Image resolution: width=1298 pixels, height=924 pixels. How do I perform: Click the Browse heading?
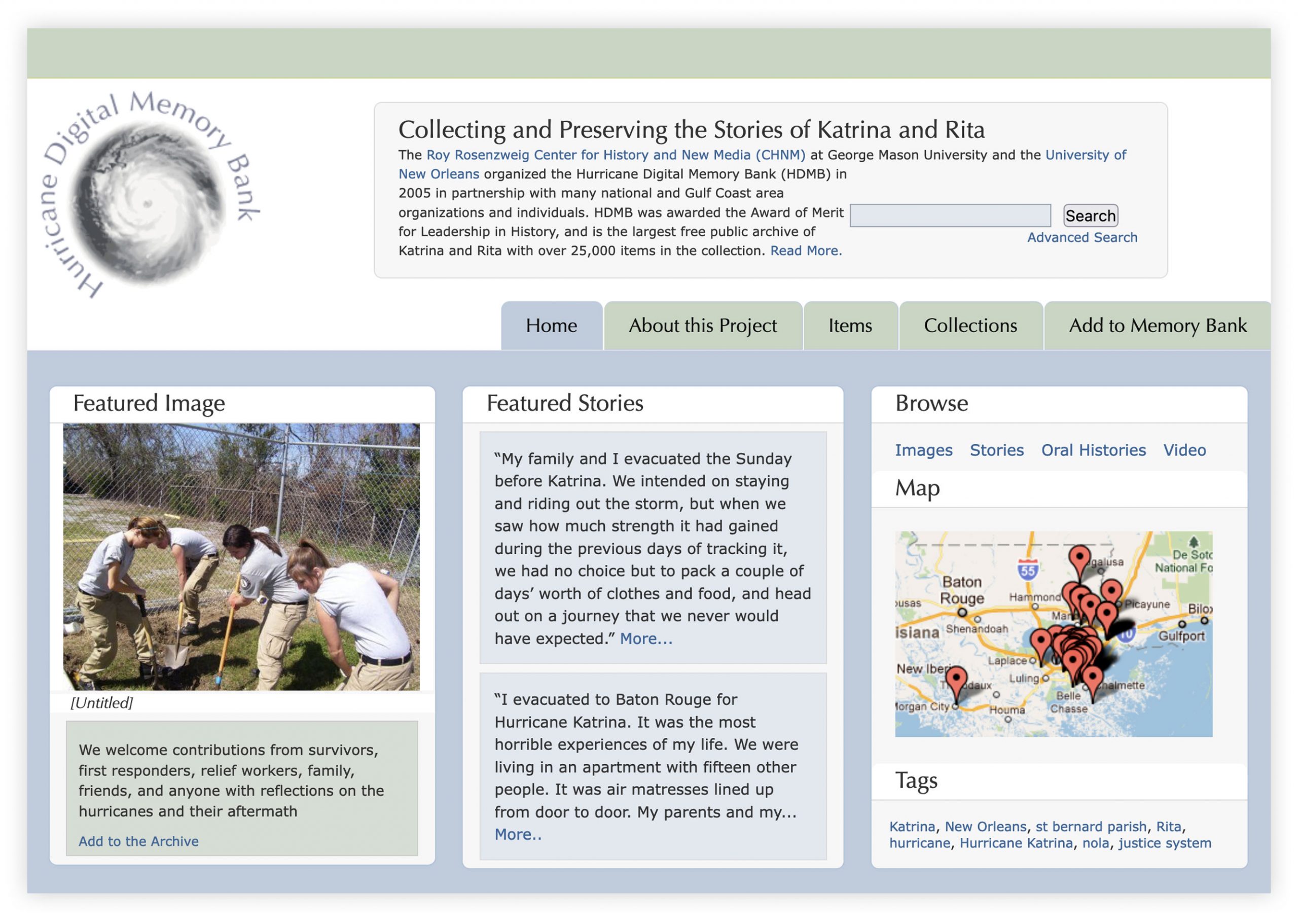point(931,403)
